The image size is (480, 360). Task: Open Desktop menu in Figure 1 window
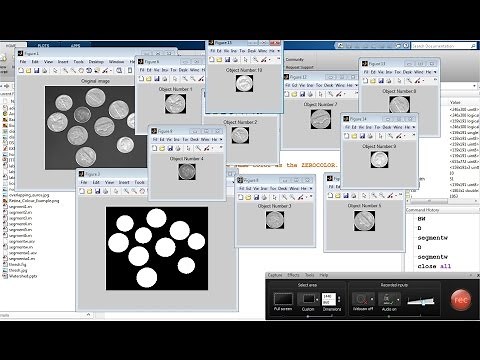click(96, 62)
